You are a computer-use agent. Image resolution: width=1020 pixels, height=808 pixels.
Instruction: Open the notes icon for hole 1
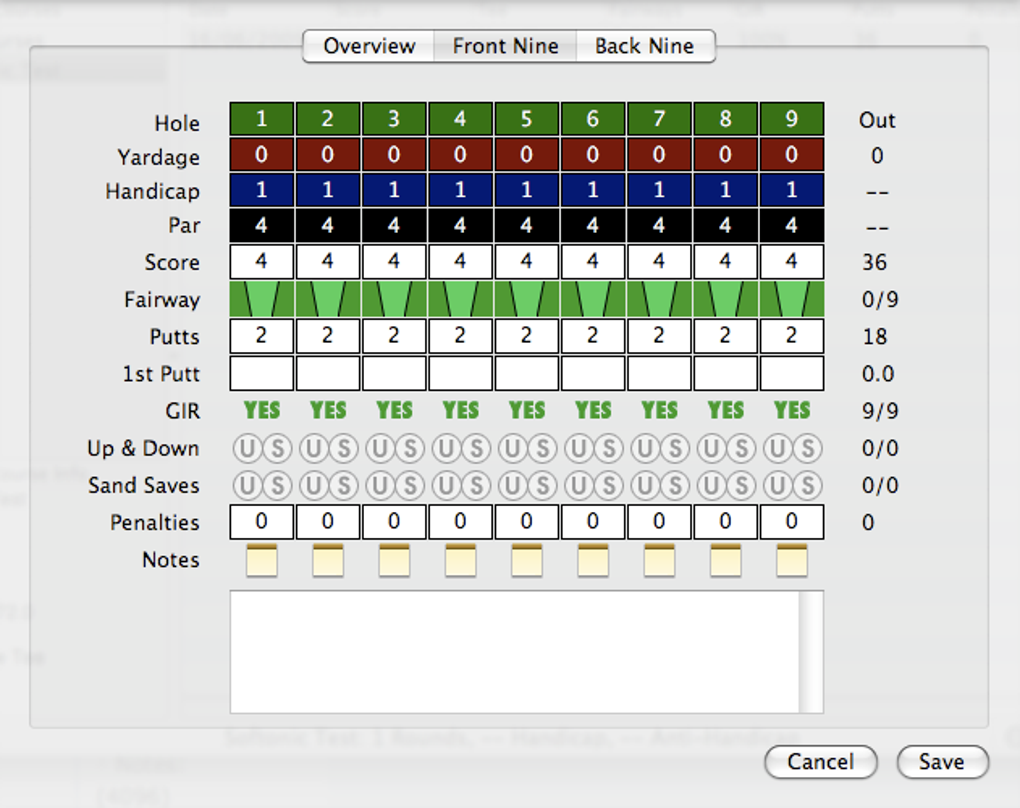[262, 560]
